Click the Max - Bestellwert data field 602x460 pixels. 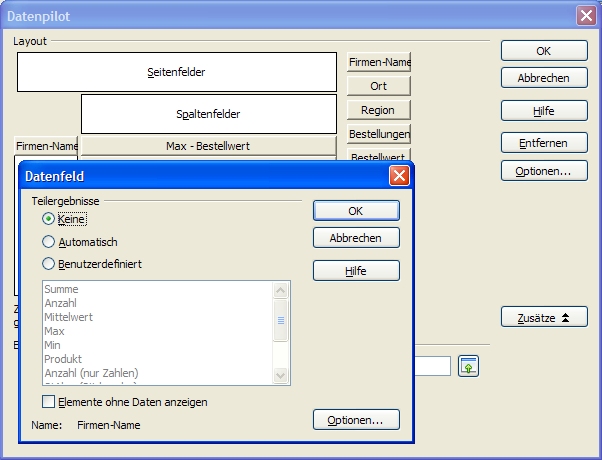[x=208, y=146]
